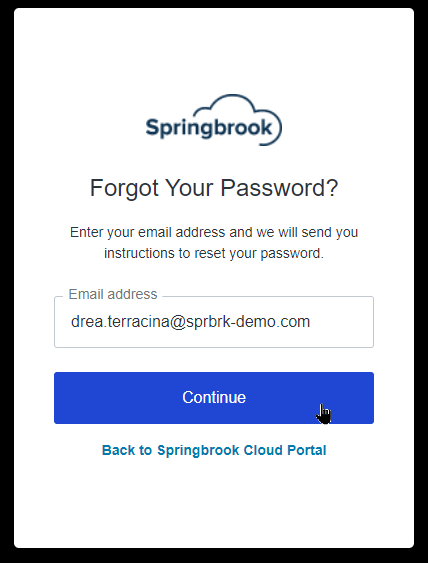This screenshot has width=428, height=563.
Task: Click blank white area below portal link
Action: coord(214,503)
